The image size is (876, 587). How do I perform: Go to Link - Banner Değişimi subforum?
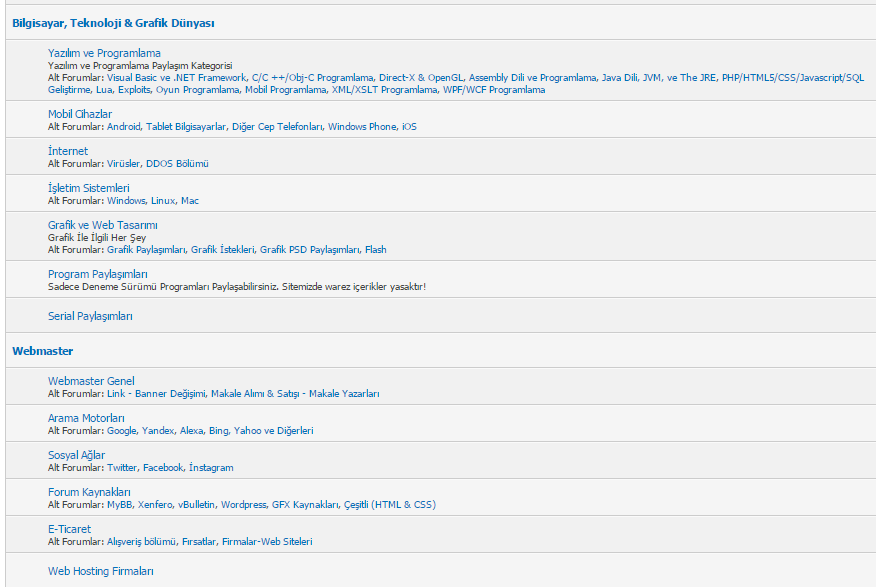pyautogui.click(x=156, y=394)
